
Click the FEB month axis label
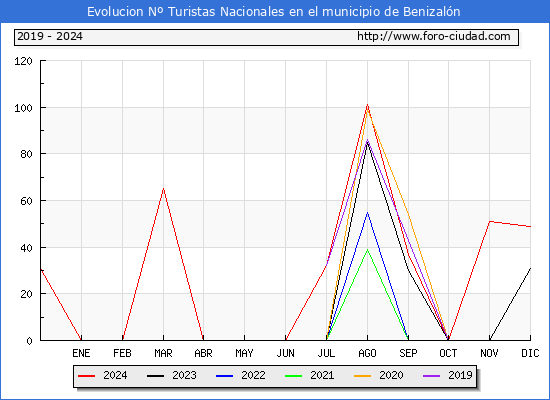click(122, 353)
